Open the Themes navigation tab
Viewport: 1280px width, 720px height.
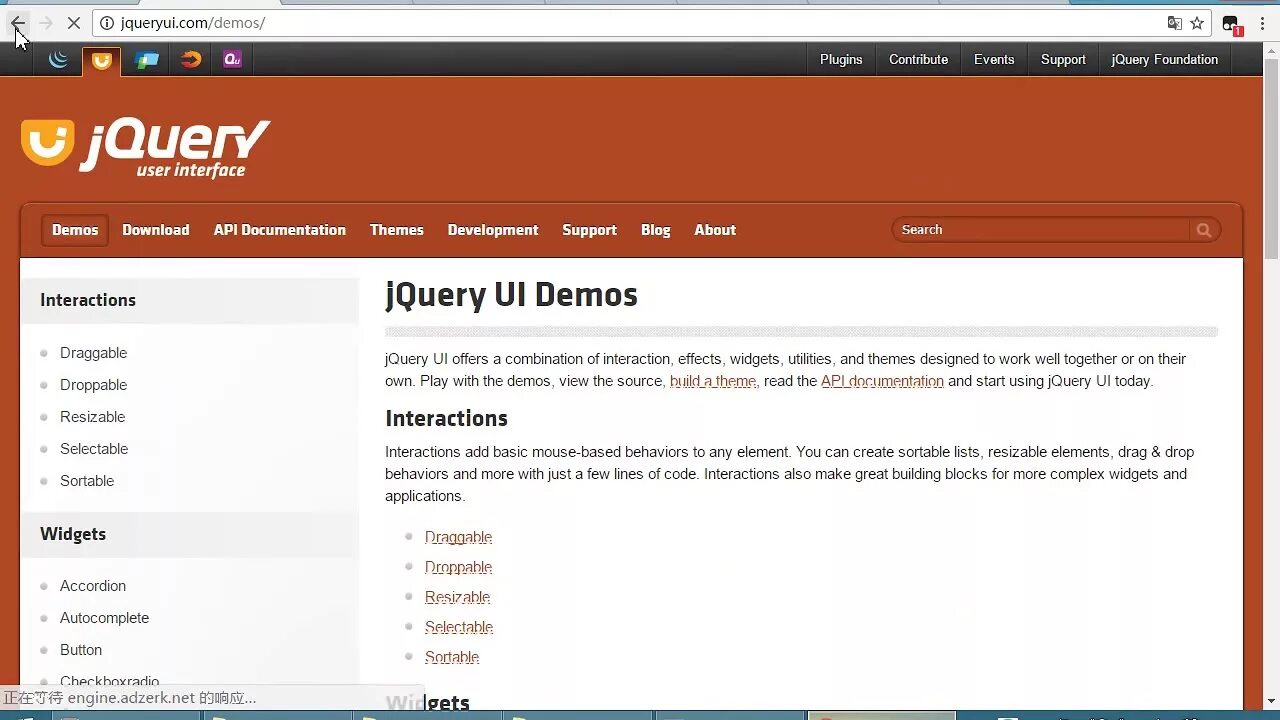click(397, 230)
